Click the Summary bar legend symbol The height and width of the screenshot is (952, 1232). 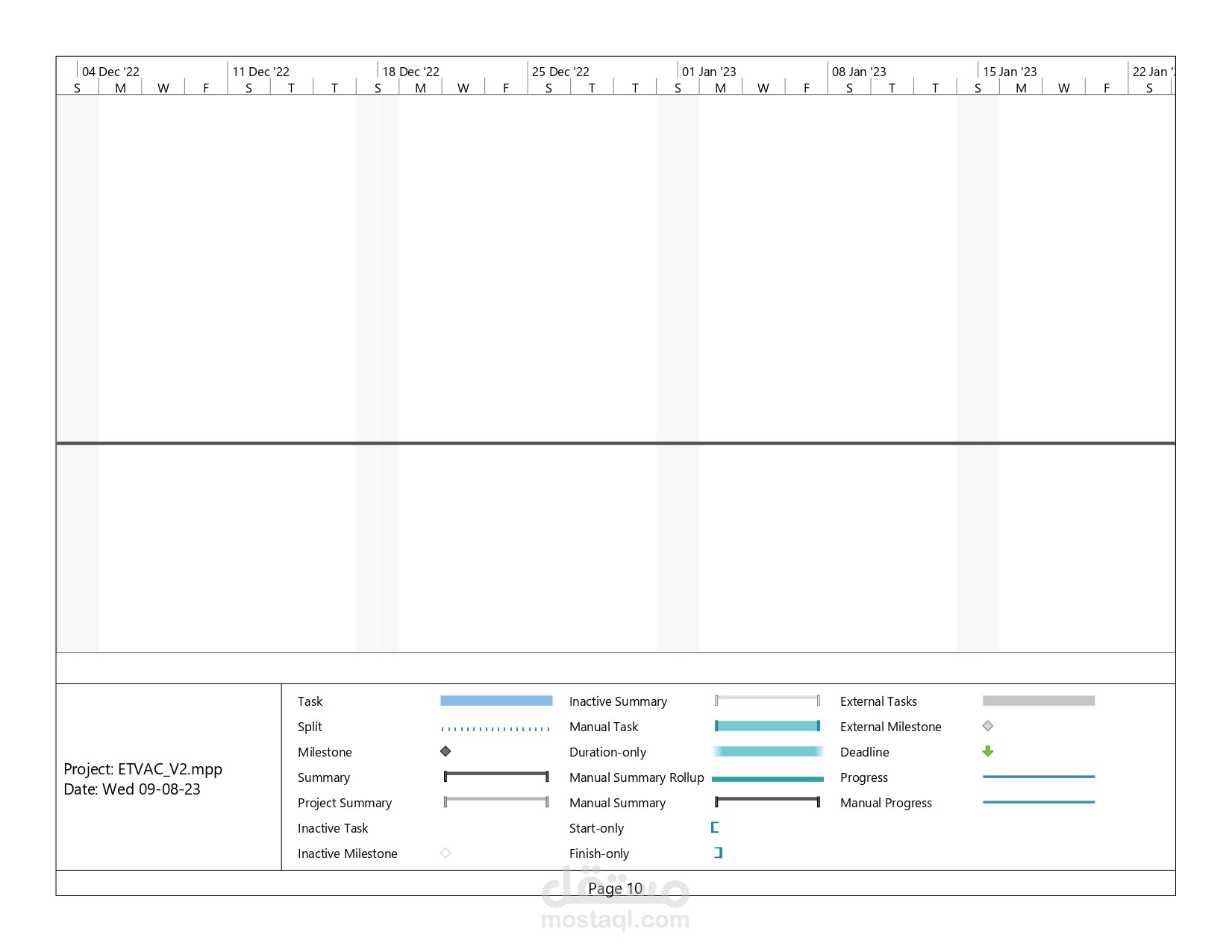[x=496, y=777]
